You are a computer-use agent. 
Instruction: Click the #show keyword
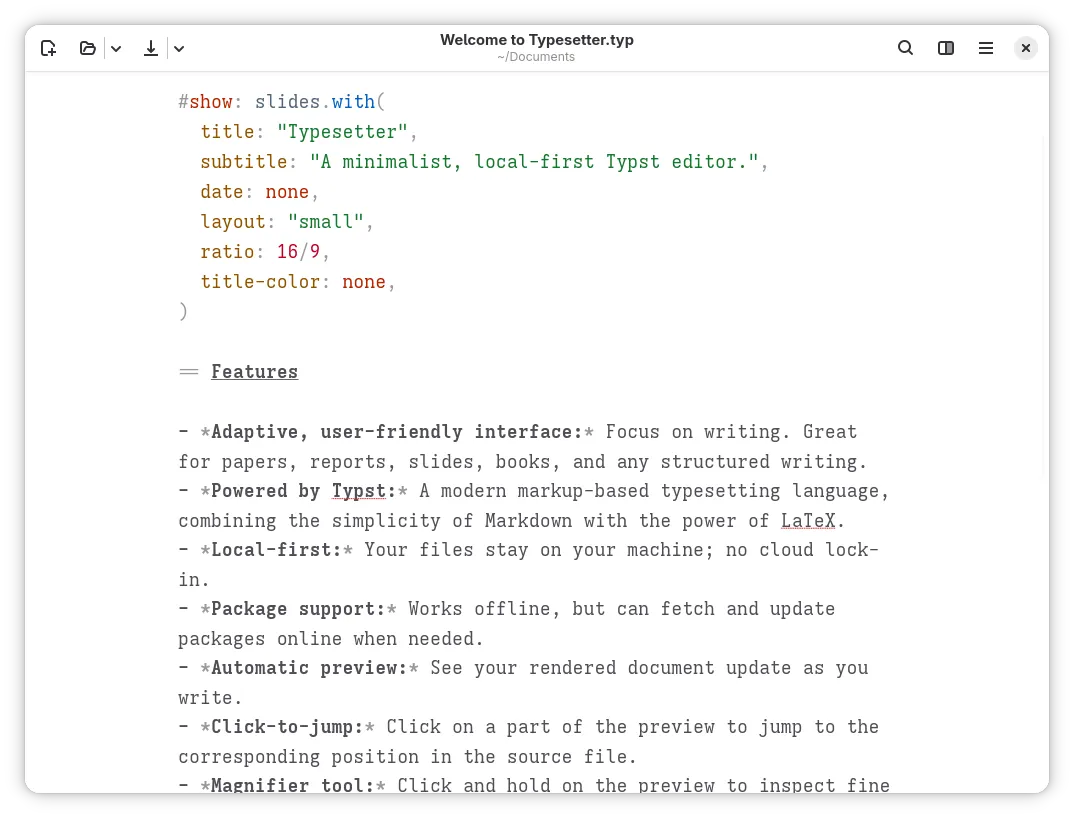click(x=205, y=101)
